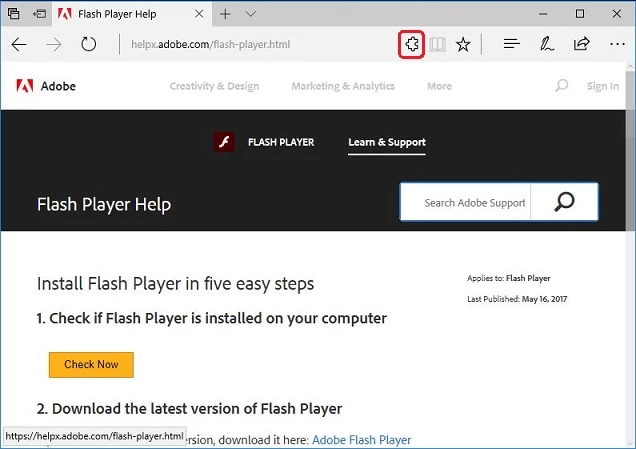Set these tabs aside icon

click(39, 14)
